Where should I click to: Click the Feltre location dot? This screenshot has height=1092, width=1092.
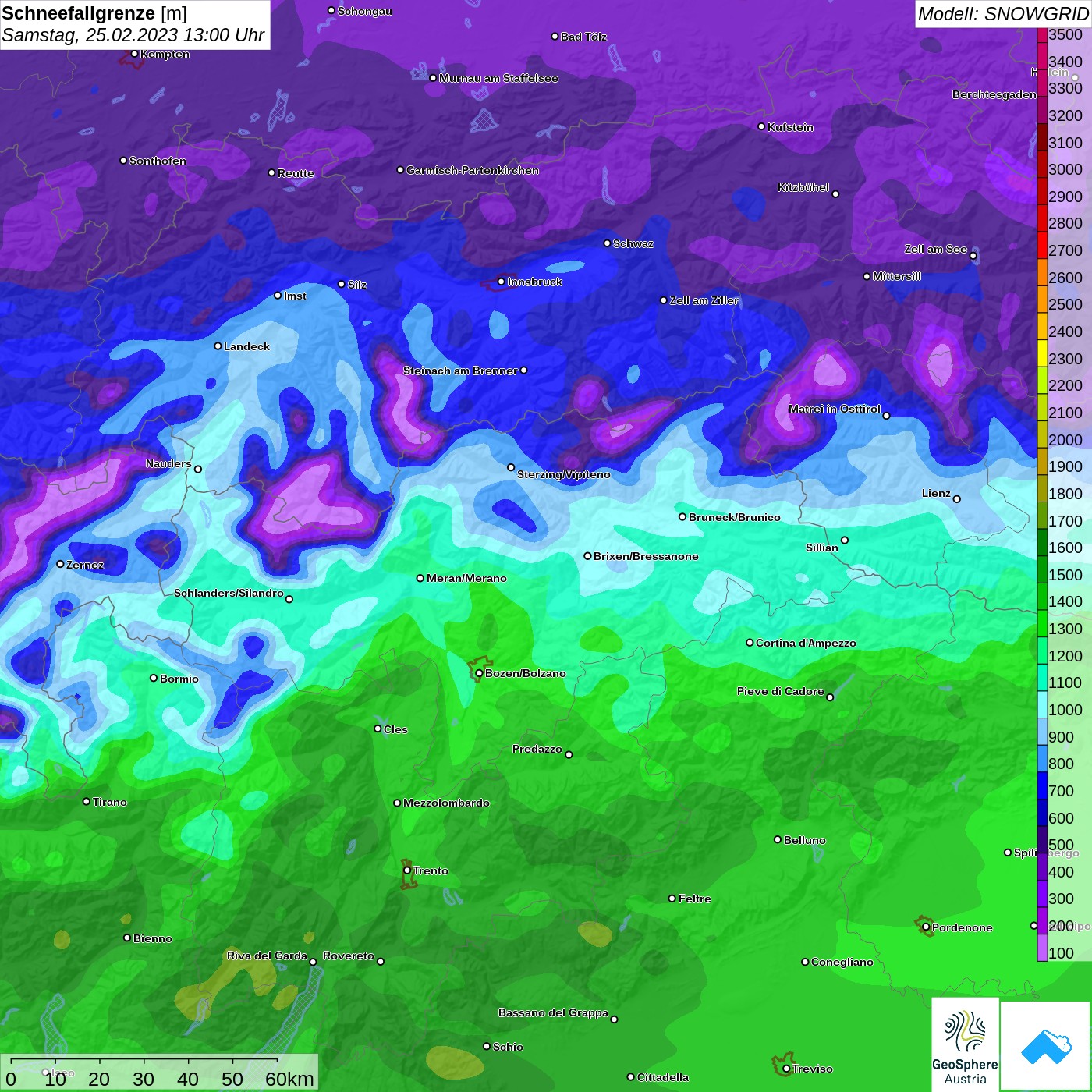point(672,899)
